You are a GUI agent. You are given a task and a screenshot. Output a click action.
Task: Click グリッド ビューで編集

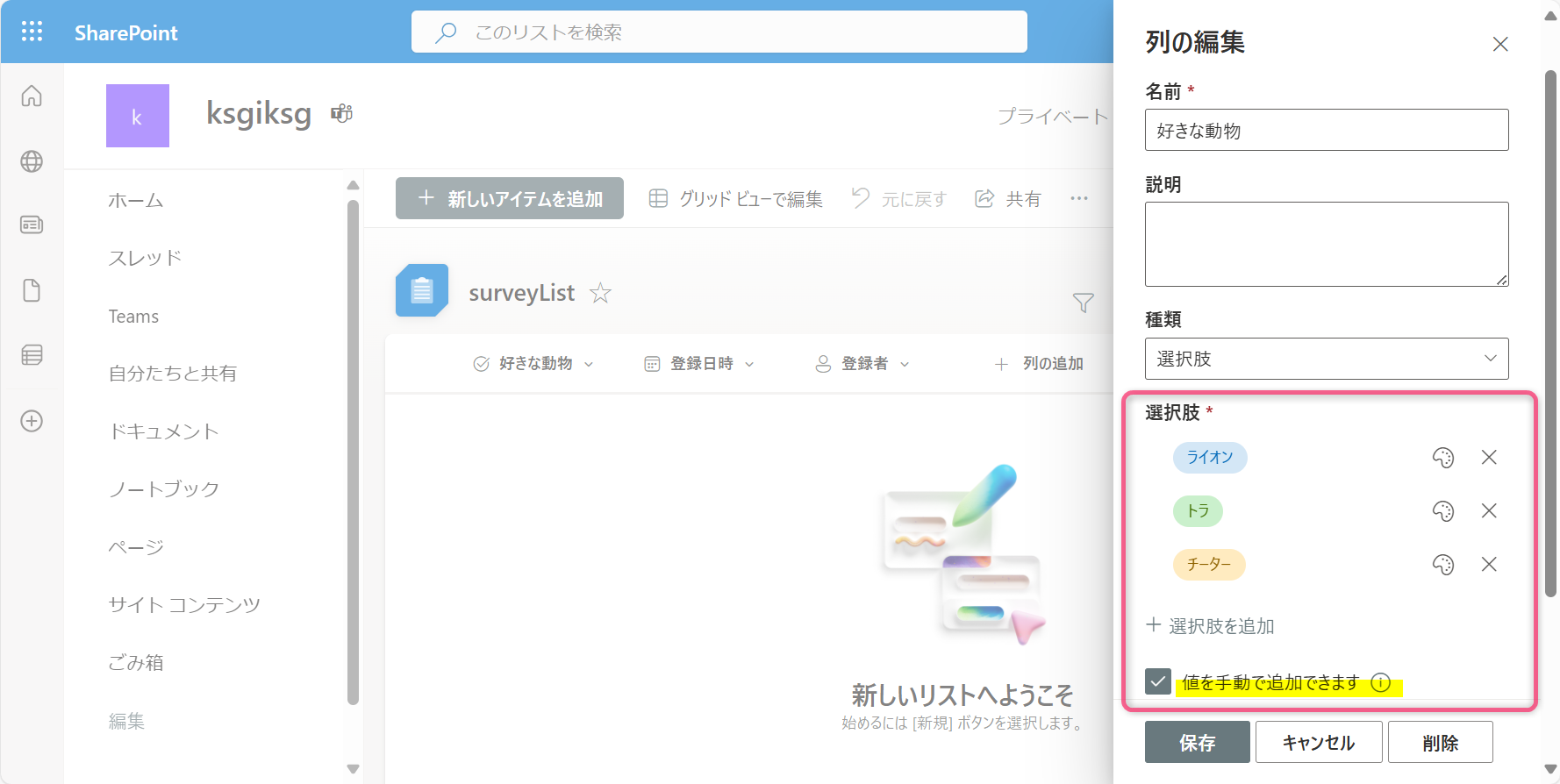point(735,199)
